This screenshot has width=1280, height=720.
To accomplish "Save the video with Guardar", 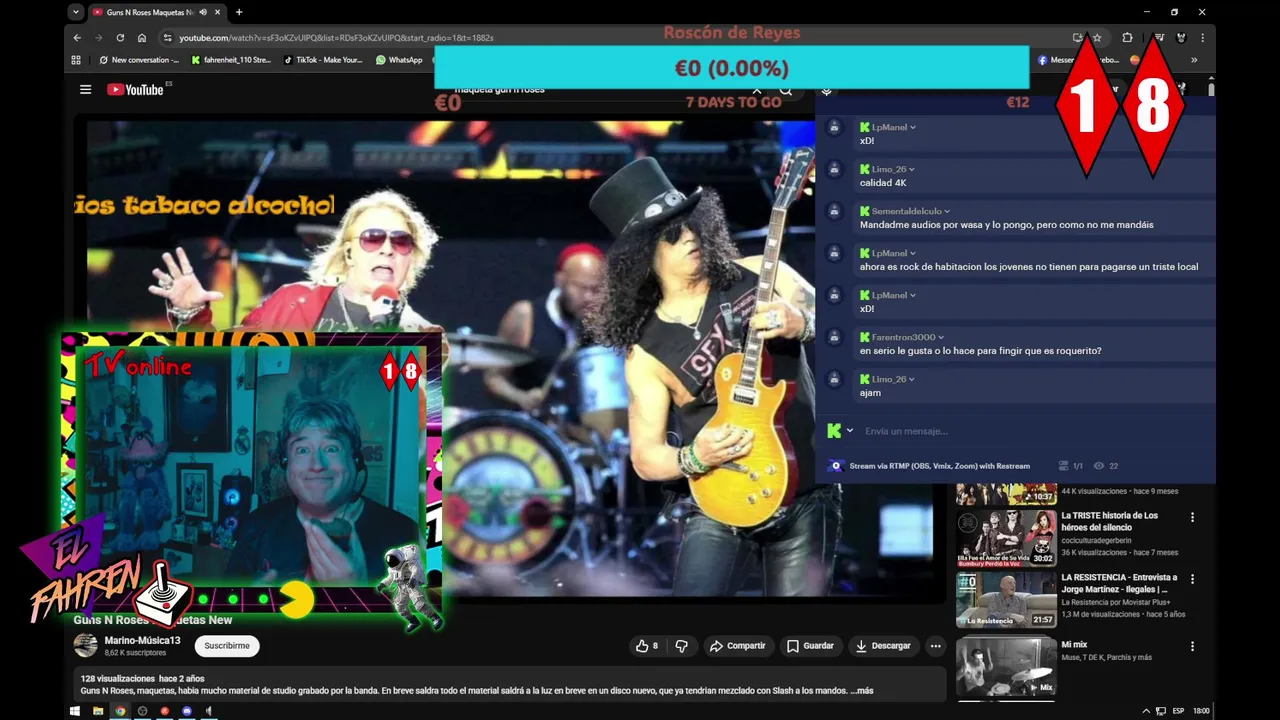I will (810, 646).
